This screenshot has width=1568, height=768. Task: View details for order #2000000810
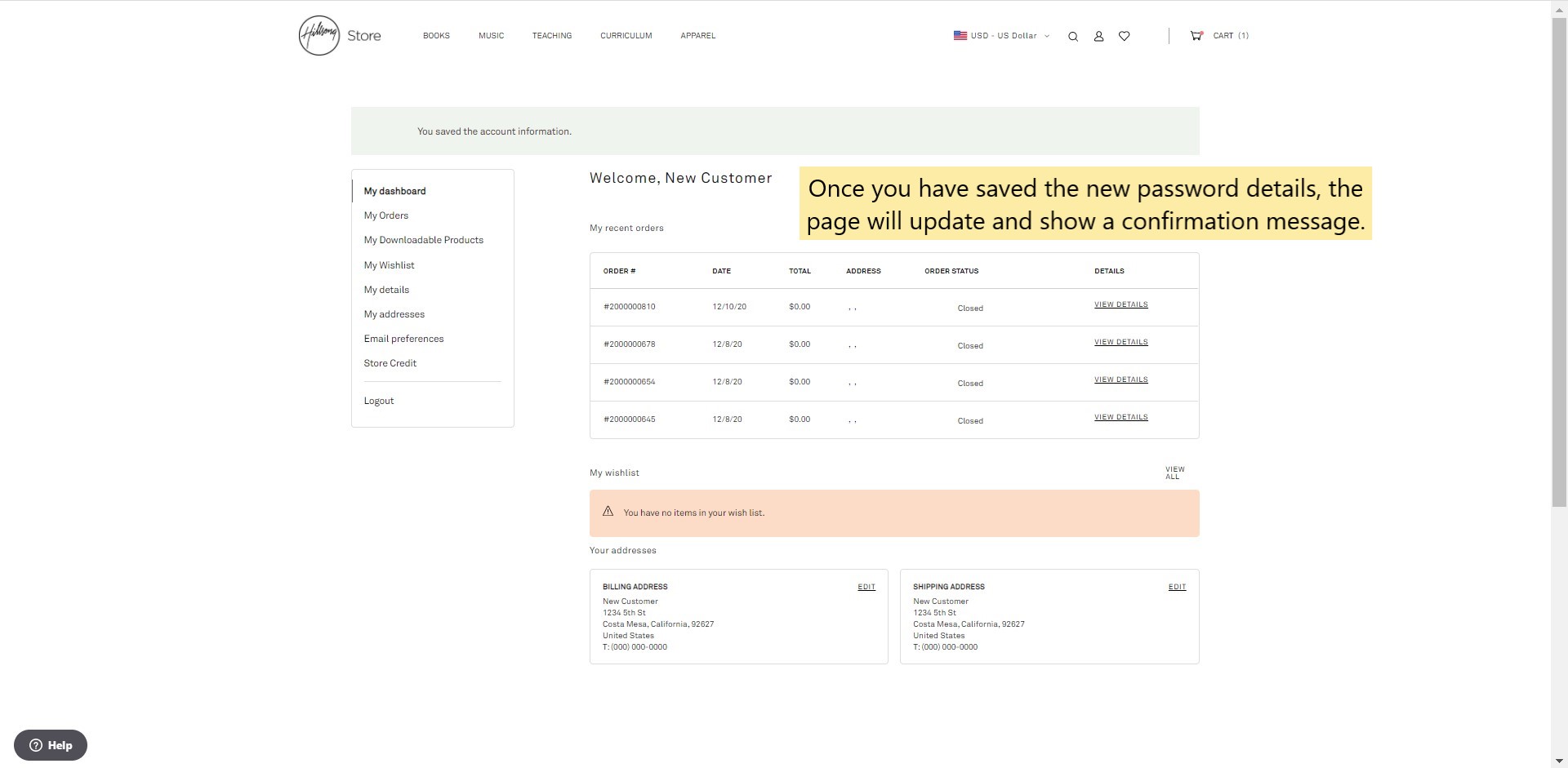[x=1120, y=304]
